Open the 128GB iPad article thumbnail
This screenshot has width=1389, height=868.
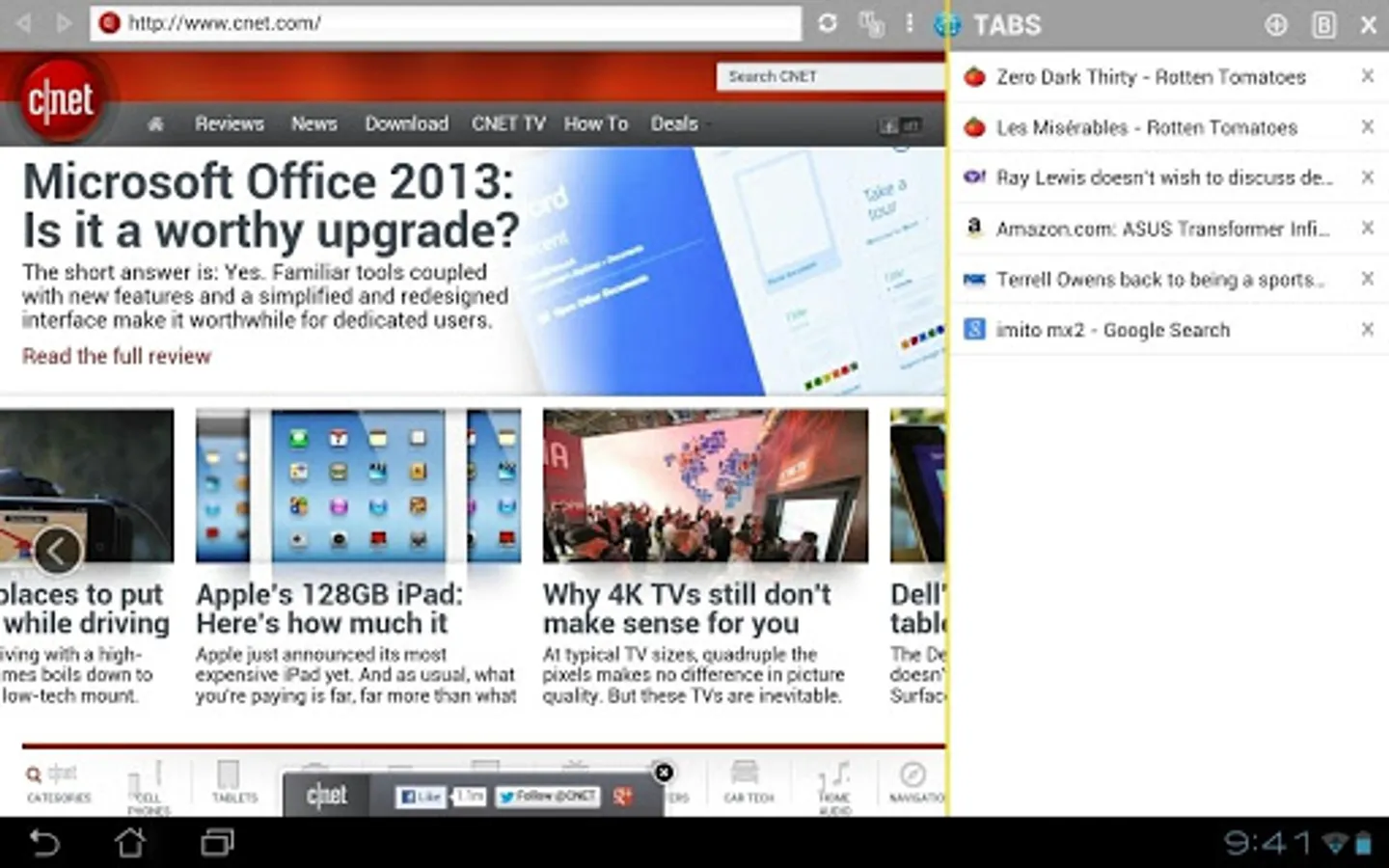point(358,485)
